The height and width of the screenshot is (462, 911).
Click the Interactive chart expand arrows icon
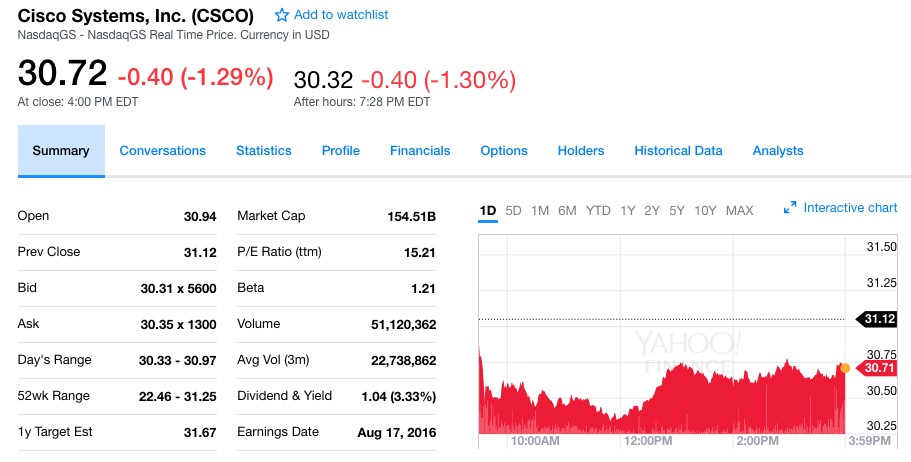pyautogui.click(x=790, y=207)
